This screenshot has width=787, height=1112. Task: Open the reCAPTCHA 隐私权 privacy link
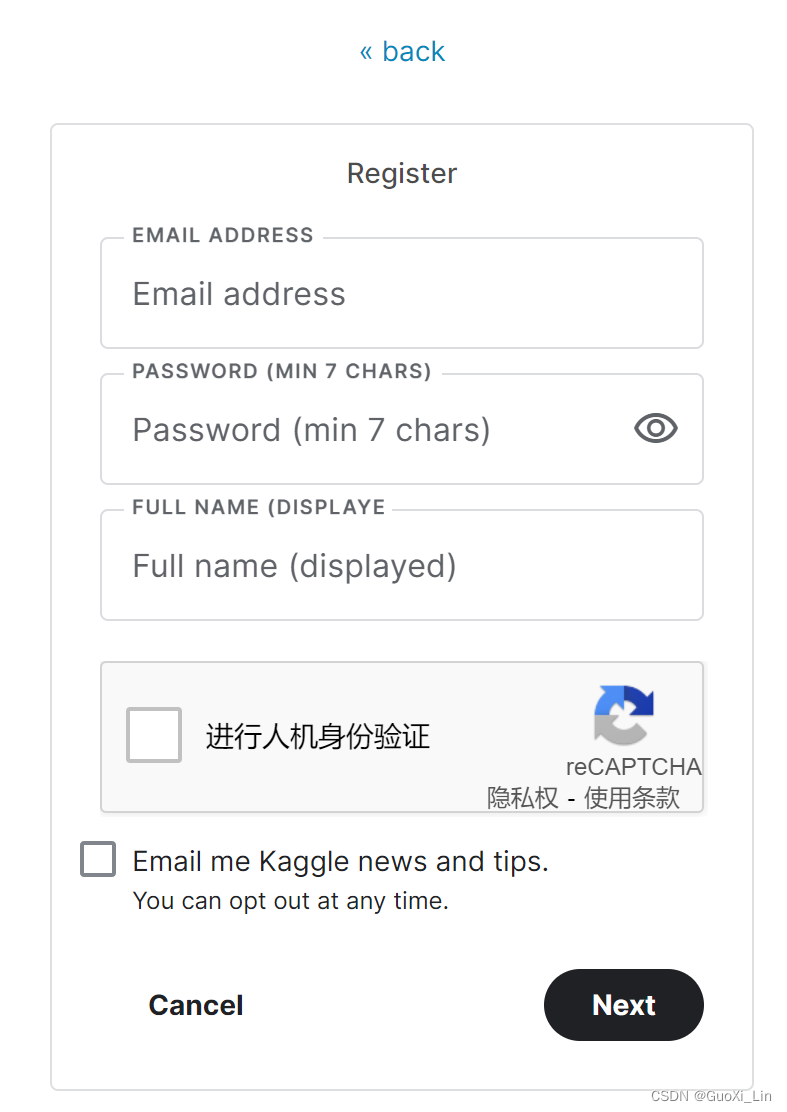[523, 798]
